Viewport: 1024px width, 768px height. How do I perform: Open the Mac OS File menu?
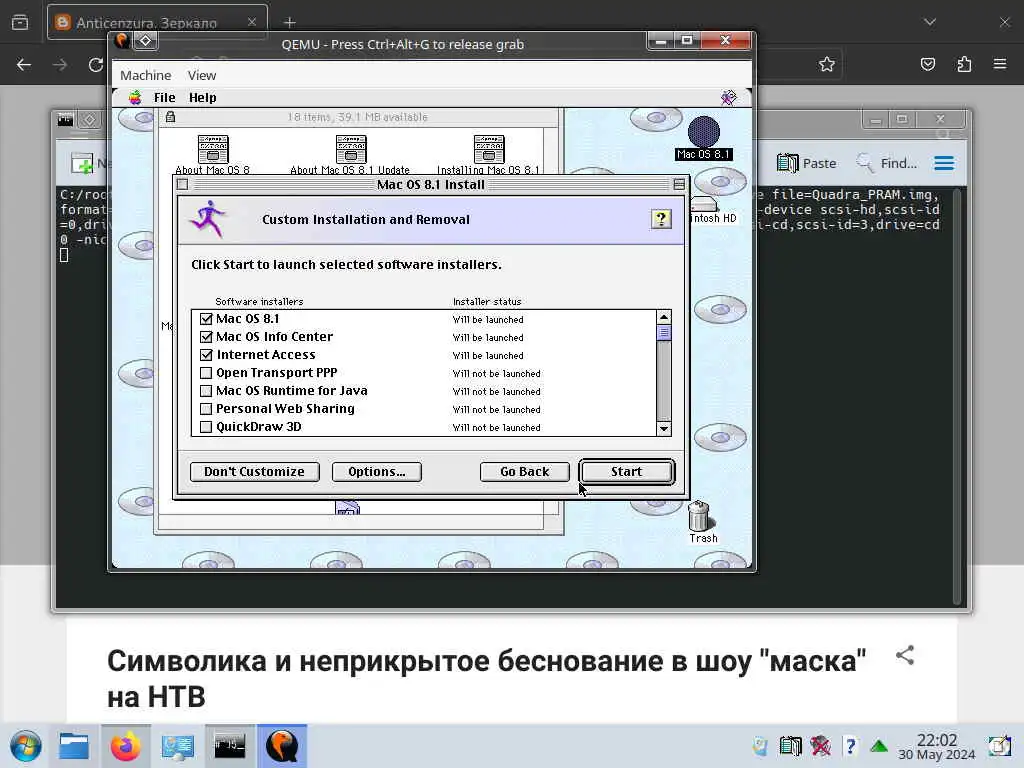pyautogui.click(x=165, y=97)
